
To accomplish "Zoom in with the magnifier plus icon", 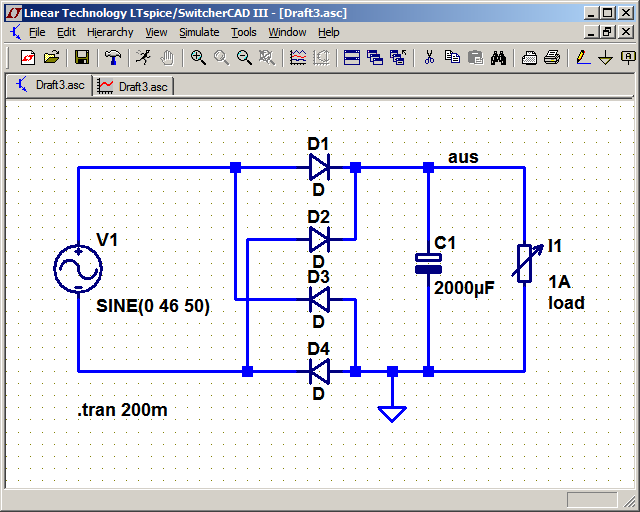I will 198,58.
